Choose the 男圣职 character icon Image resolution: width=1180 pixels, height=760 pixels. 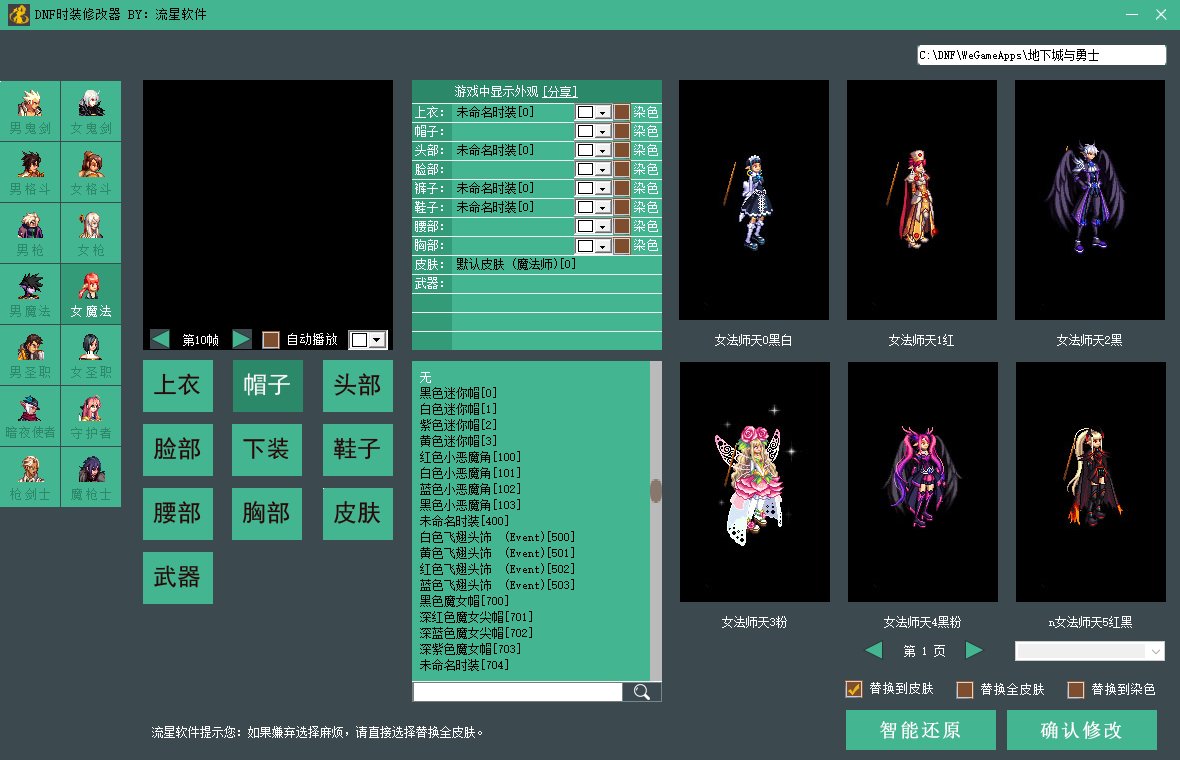30,355
